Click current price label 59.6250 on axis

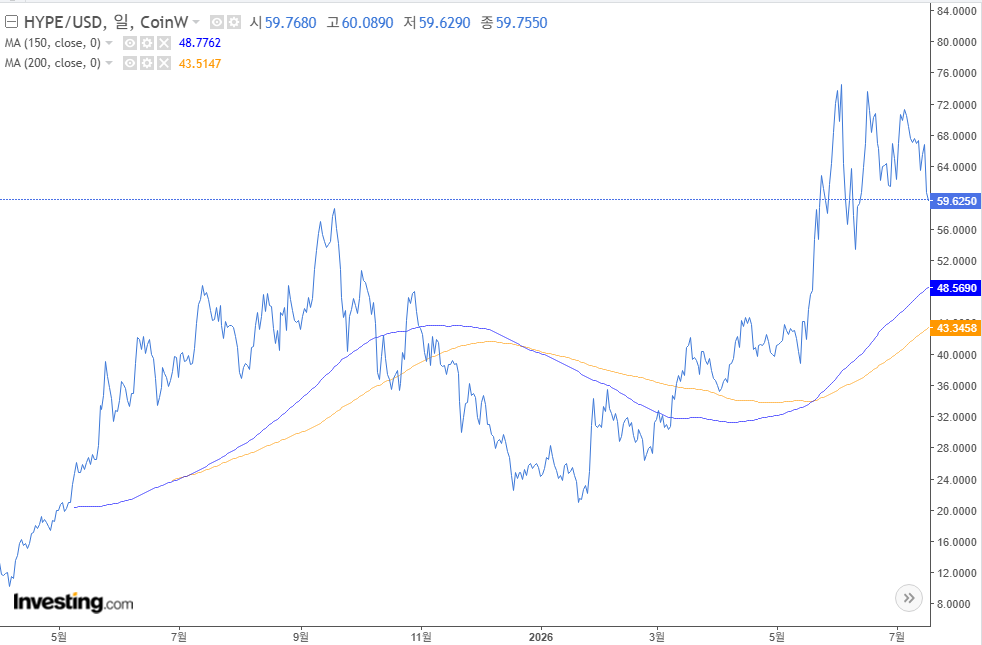pos(956,201)
